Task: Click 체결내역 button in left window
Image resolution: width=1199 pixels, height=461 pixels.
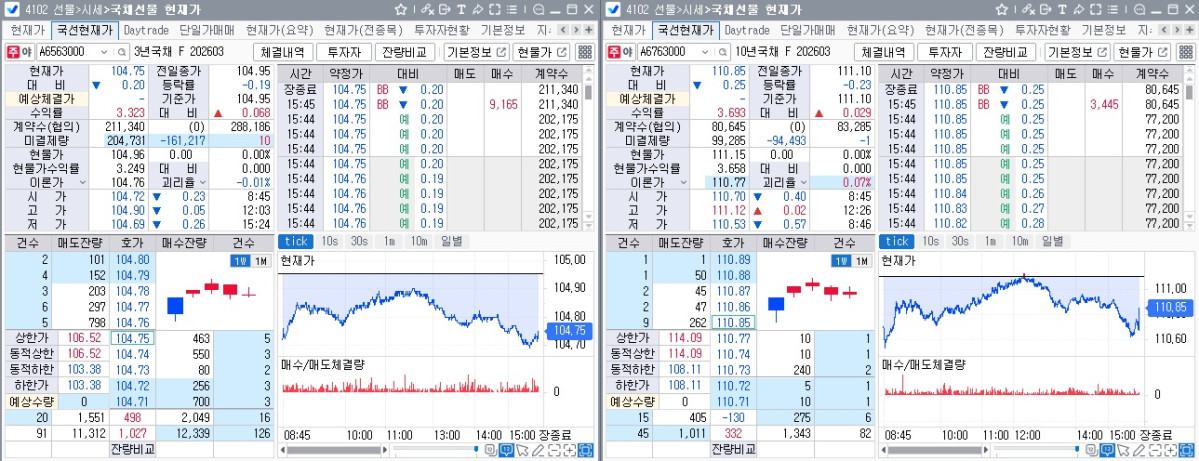Action: (283, 52)
